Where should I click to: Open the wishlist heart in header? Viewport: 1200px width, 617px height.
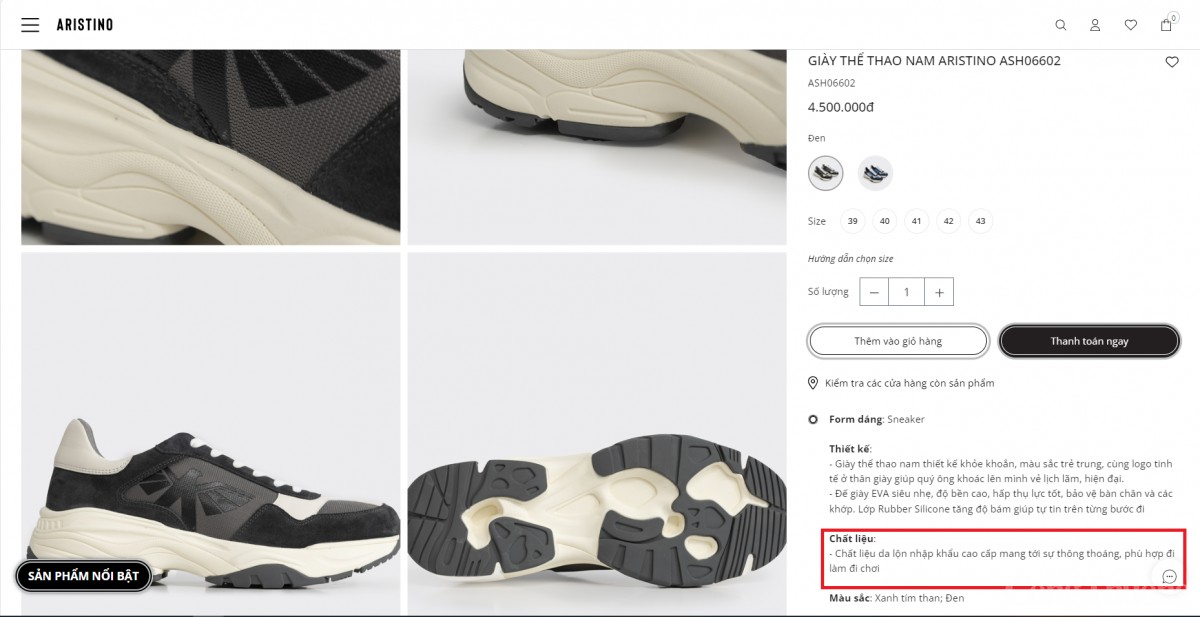point(1130,25)
